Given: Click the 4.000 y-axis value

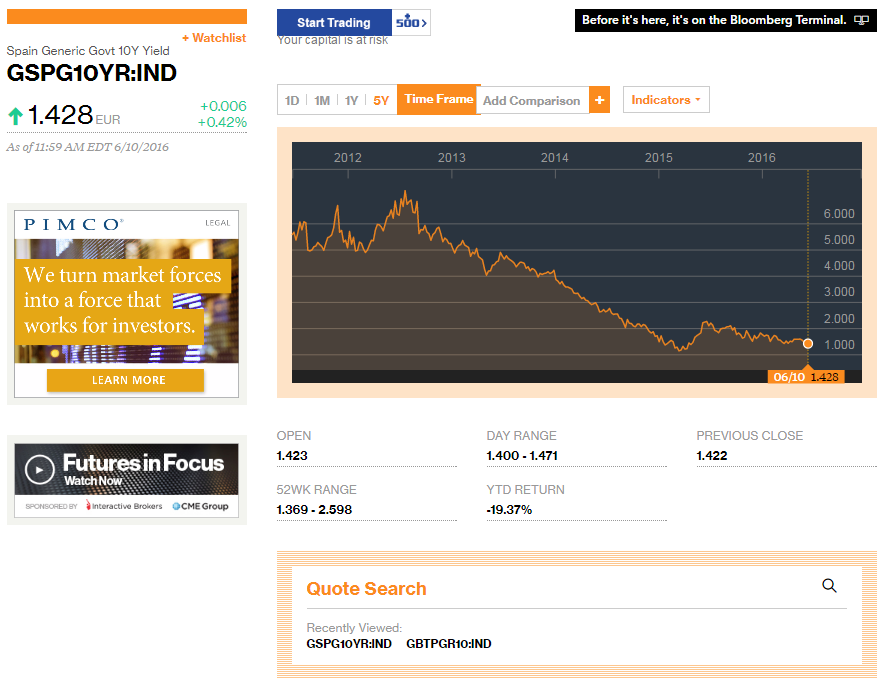Looking at the screenshot, I should pos(839,266).
